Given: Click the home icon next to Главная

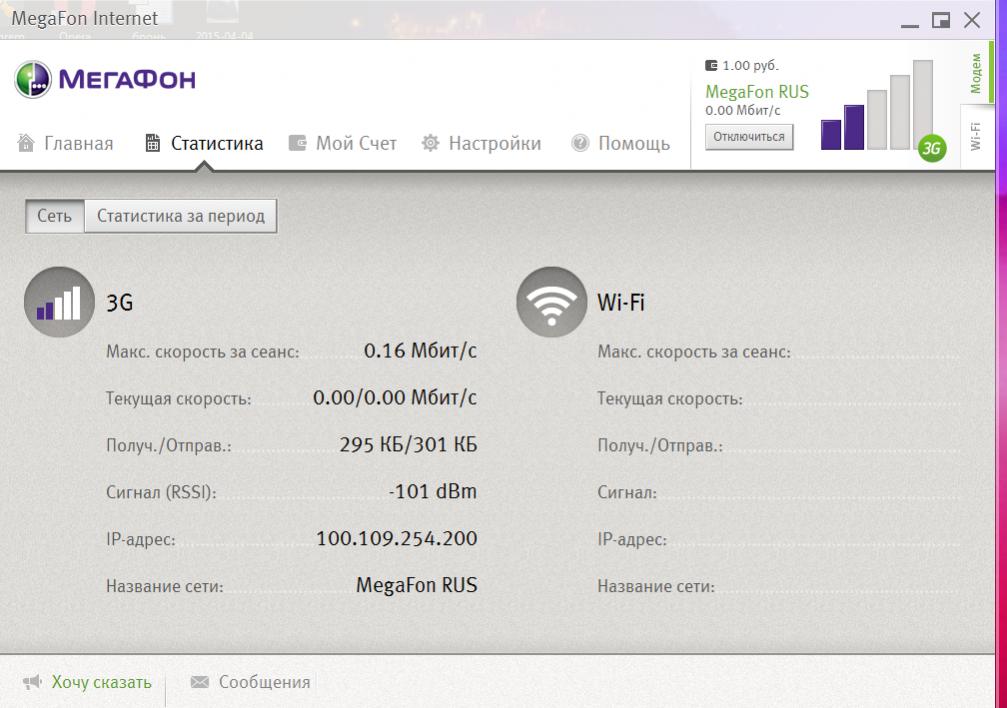Looking at the screenshot, I should click(26, 143).
